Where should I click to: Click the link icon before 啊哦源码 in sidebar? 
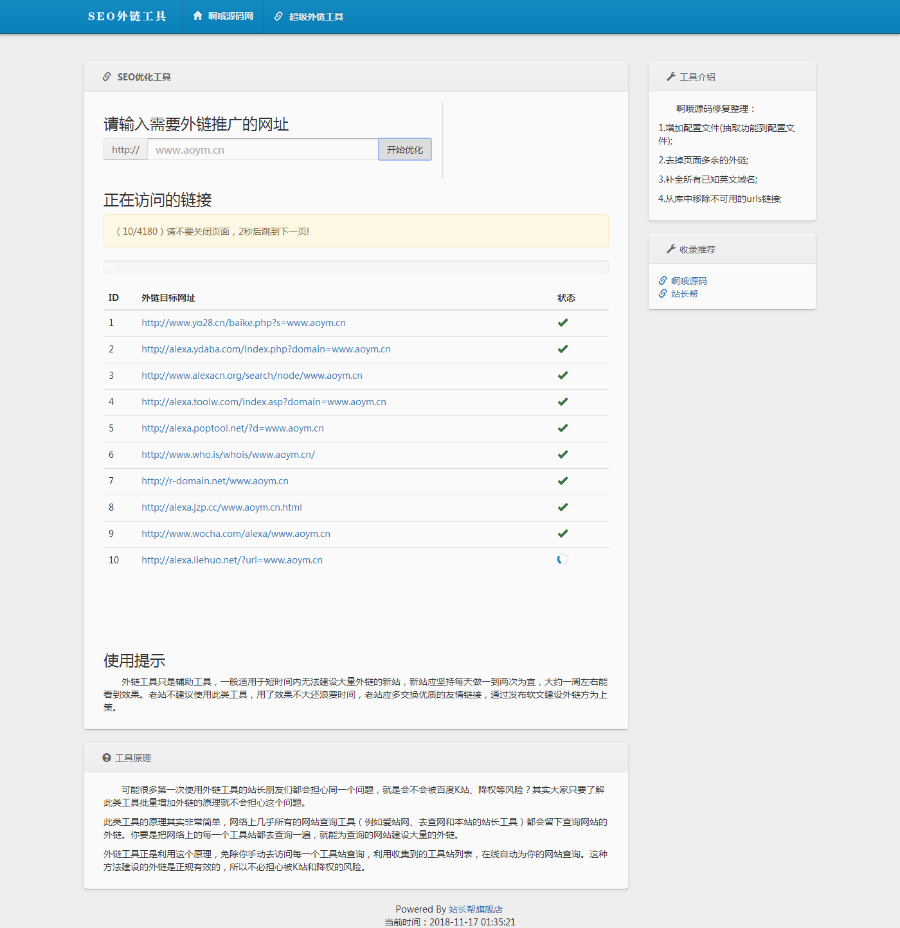pos(661,281)
